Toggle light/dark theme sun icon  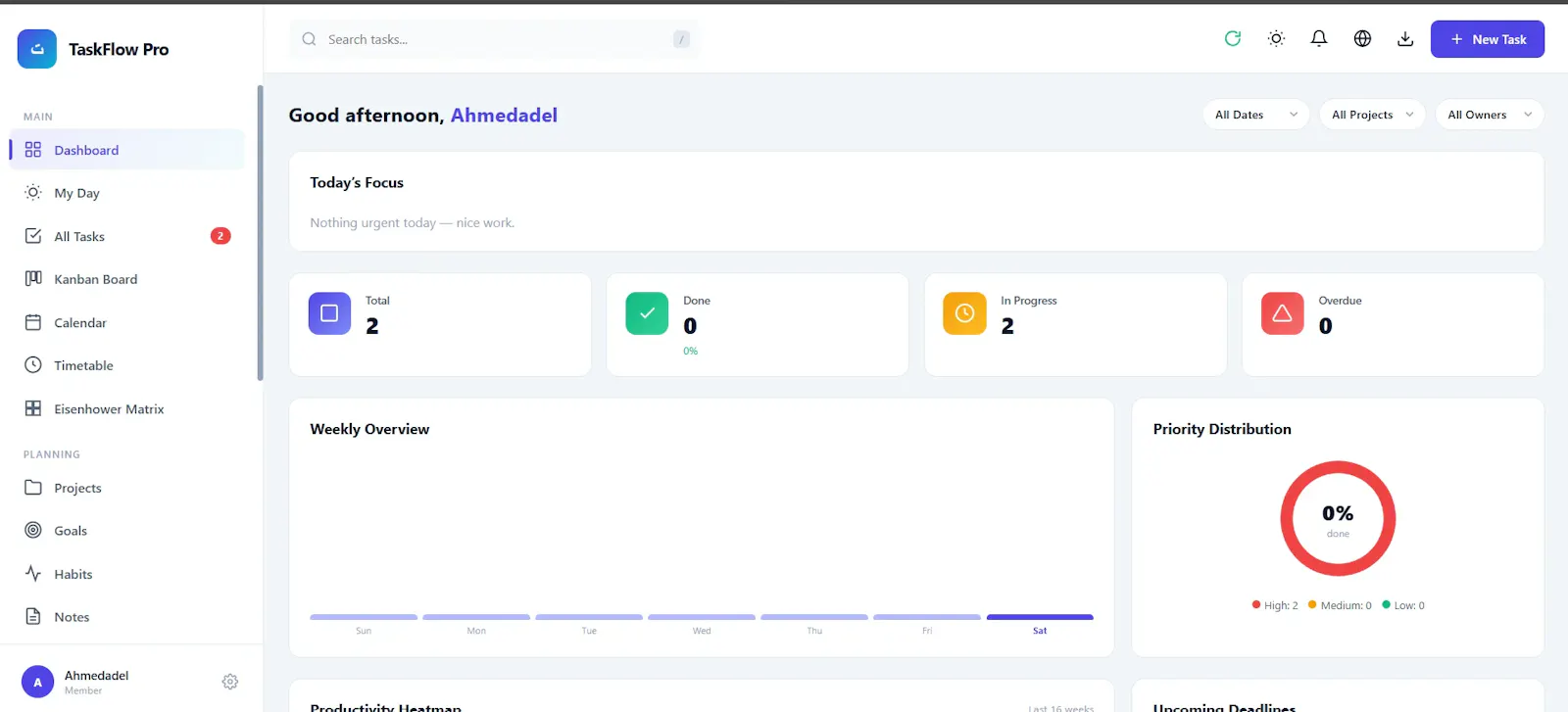tap(1276, 39)
